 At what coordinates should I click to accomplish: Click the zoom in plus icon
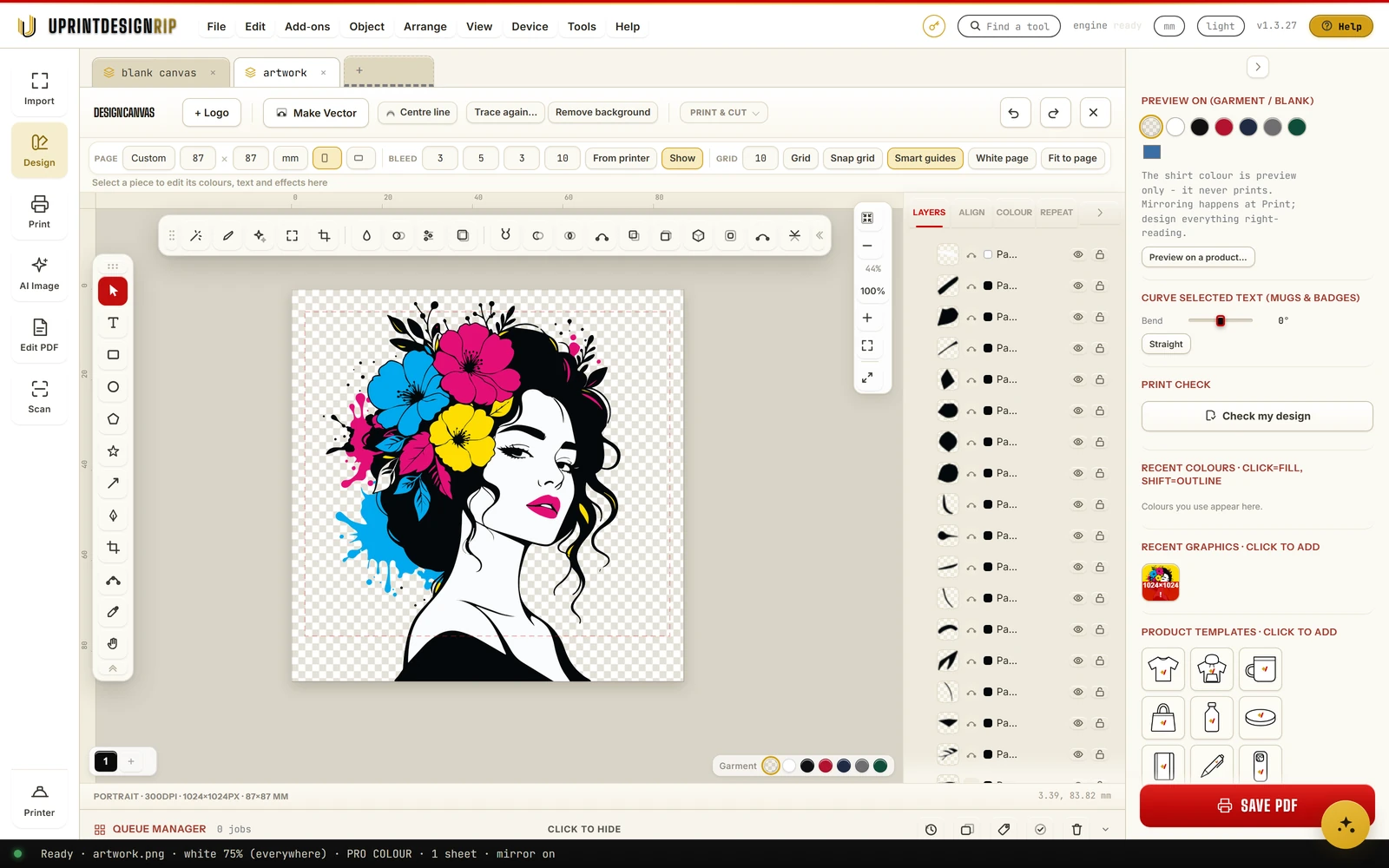[x=867, y=318]
